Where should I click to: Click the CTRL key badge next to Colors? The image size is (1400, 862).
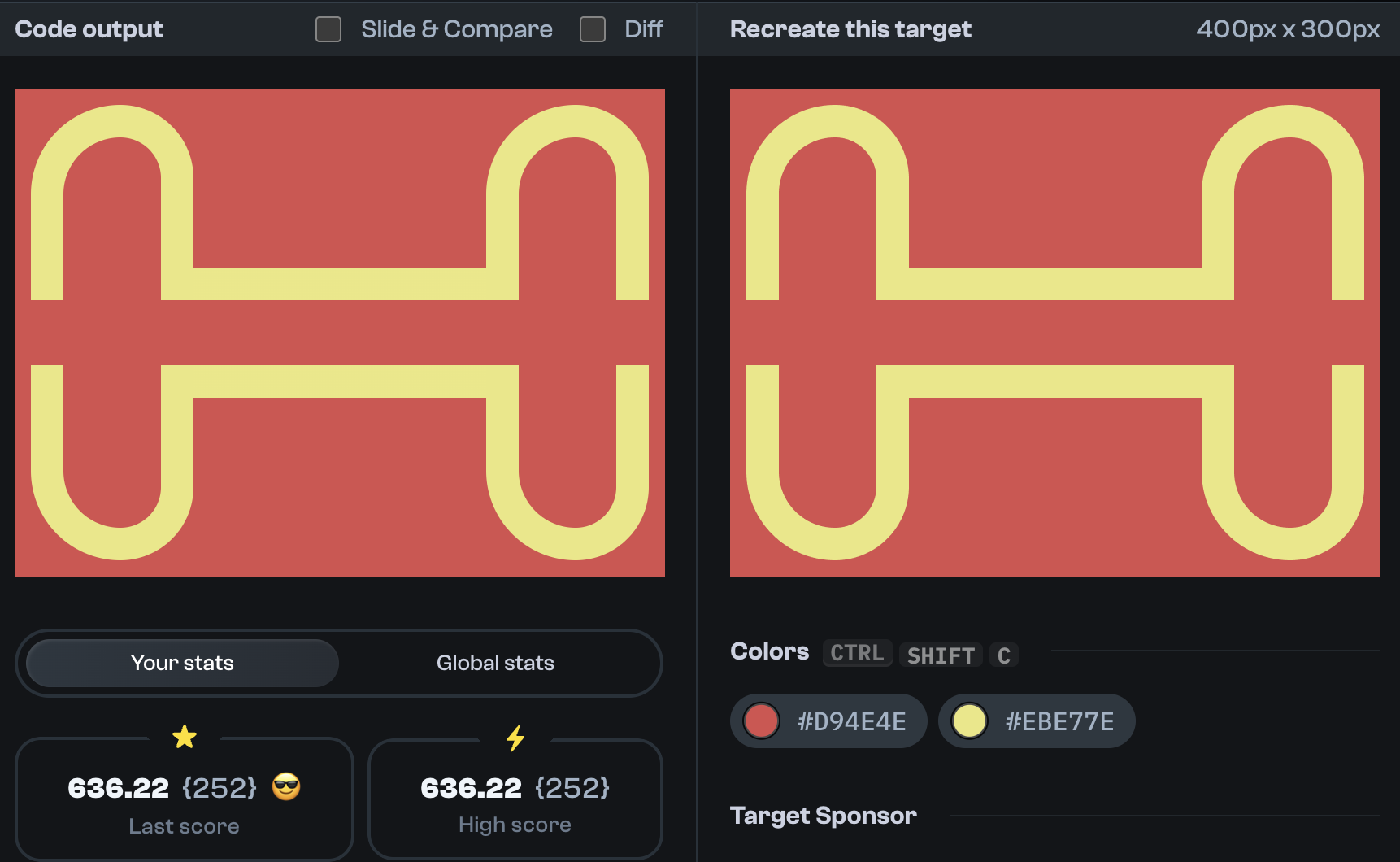(x=857, y=653)
